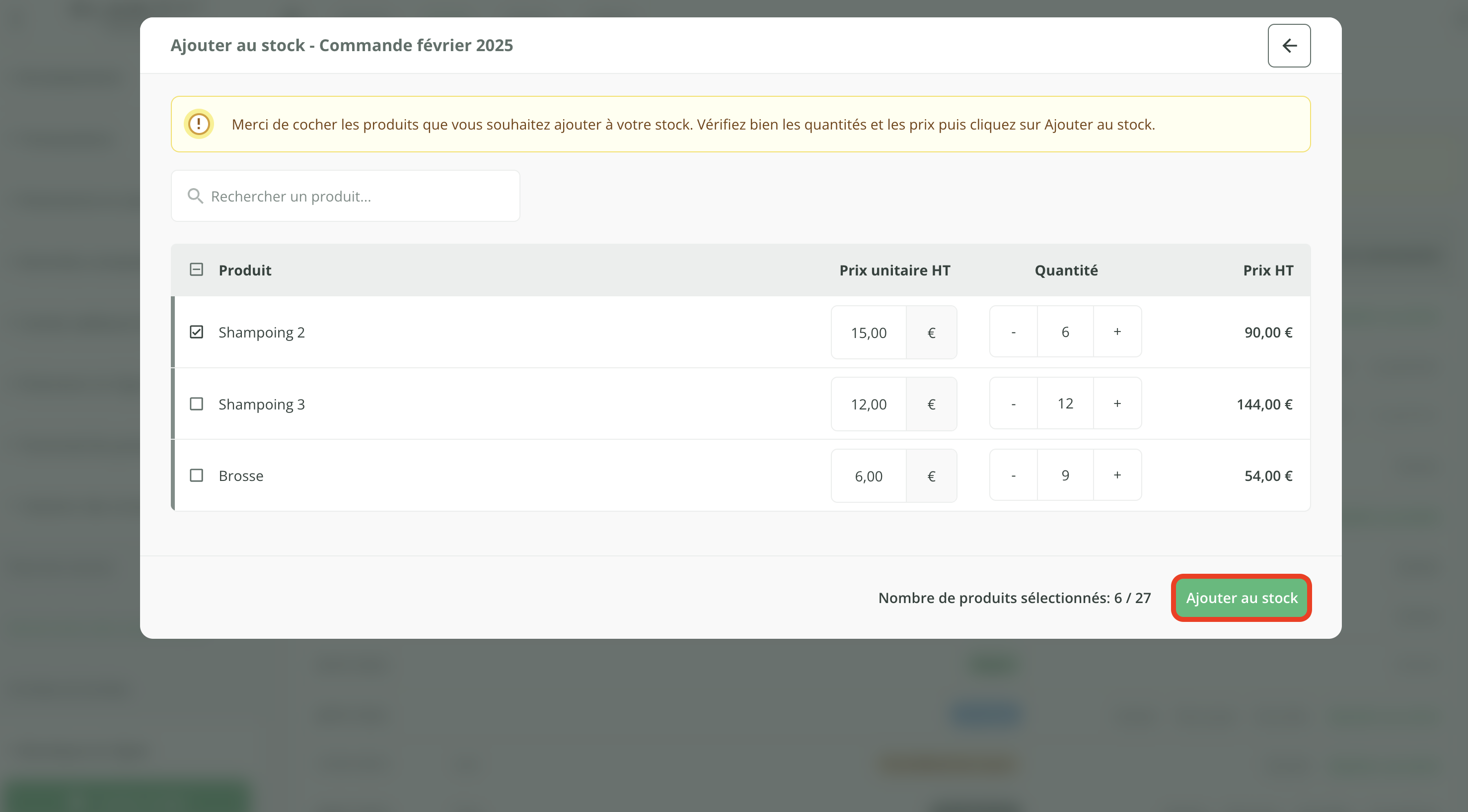Viewport: 1468px width, 812px height.
Task: Click the back arrow button
Action: tap(1289, 46)
